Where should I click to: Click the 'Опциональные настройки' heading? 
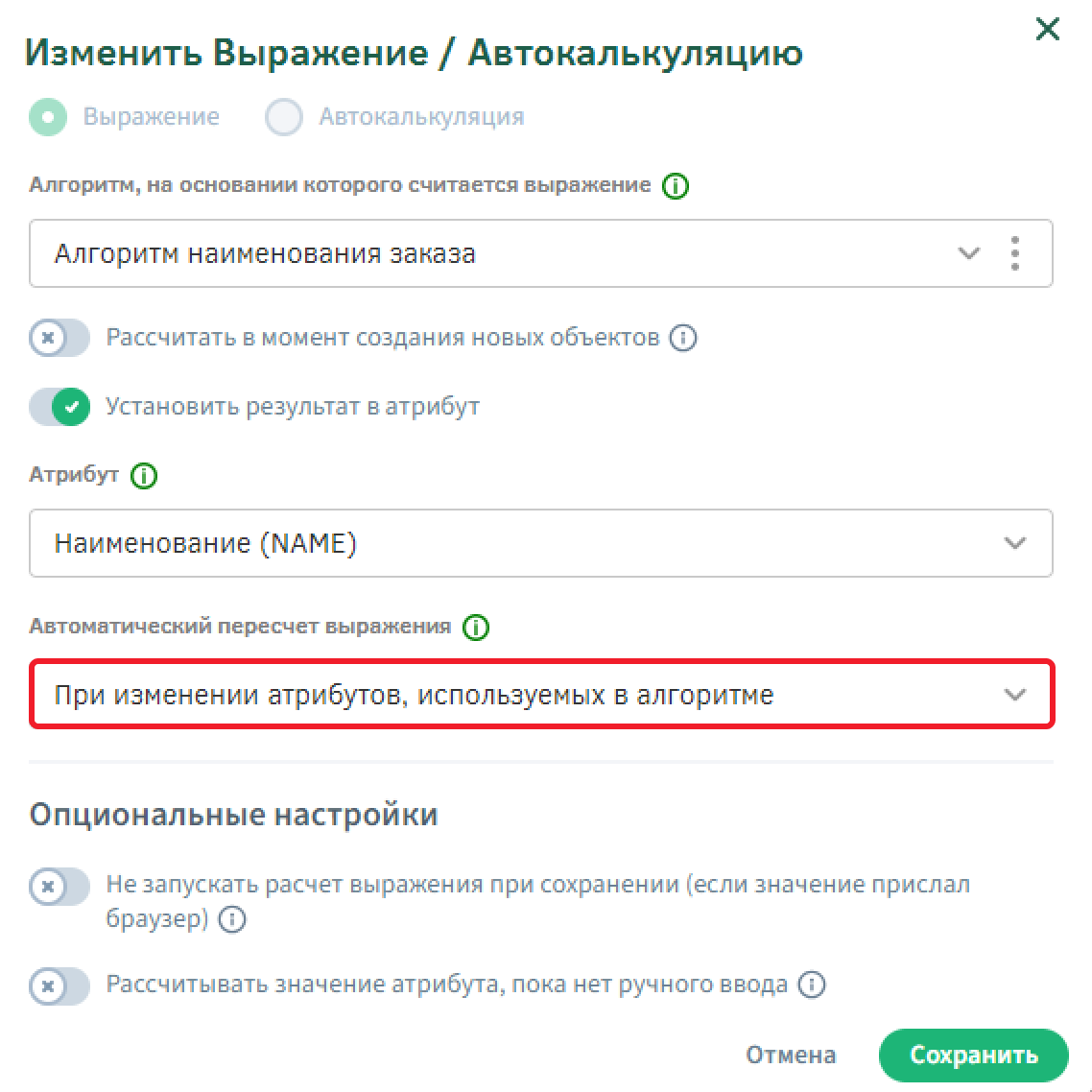(x=233, y=815)
